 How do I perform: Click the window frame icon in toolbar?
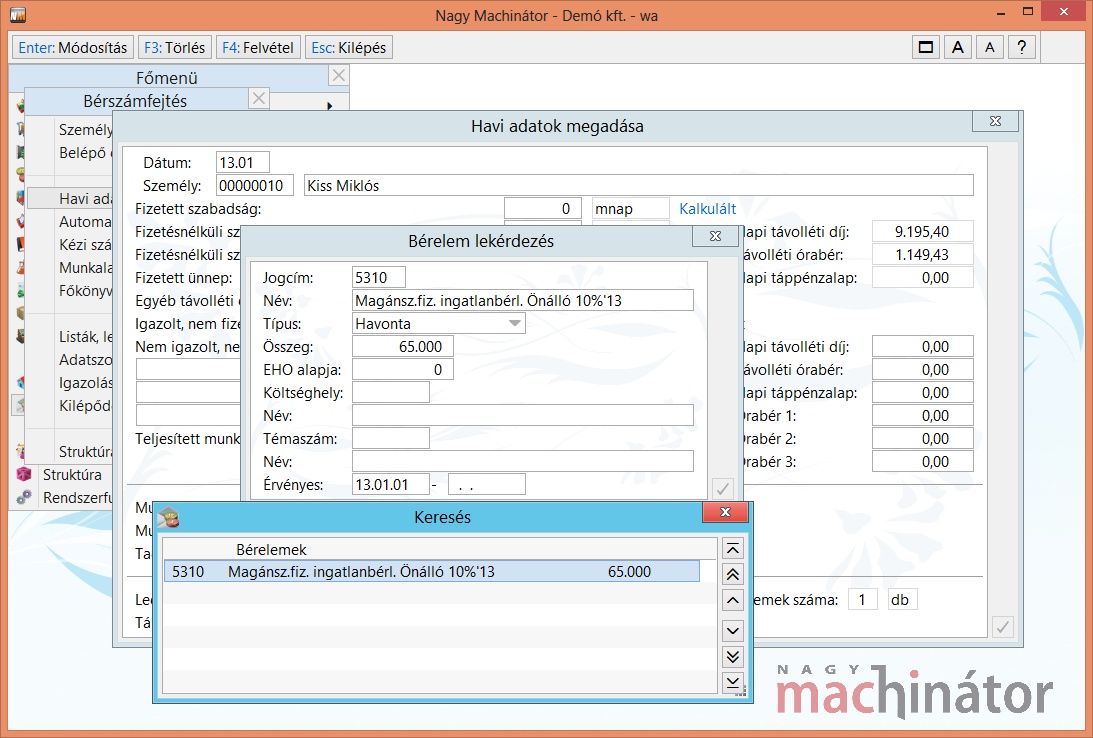(926, 47)
